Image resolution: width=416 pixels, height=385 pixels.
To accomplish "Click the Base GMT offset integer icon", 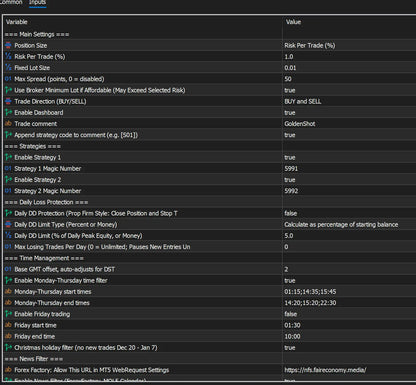I will pos(8,269).
